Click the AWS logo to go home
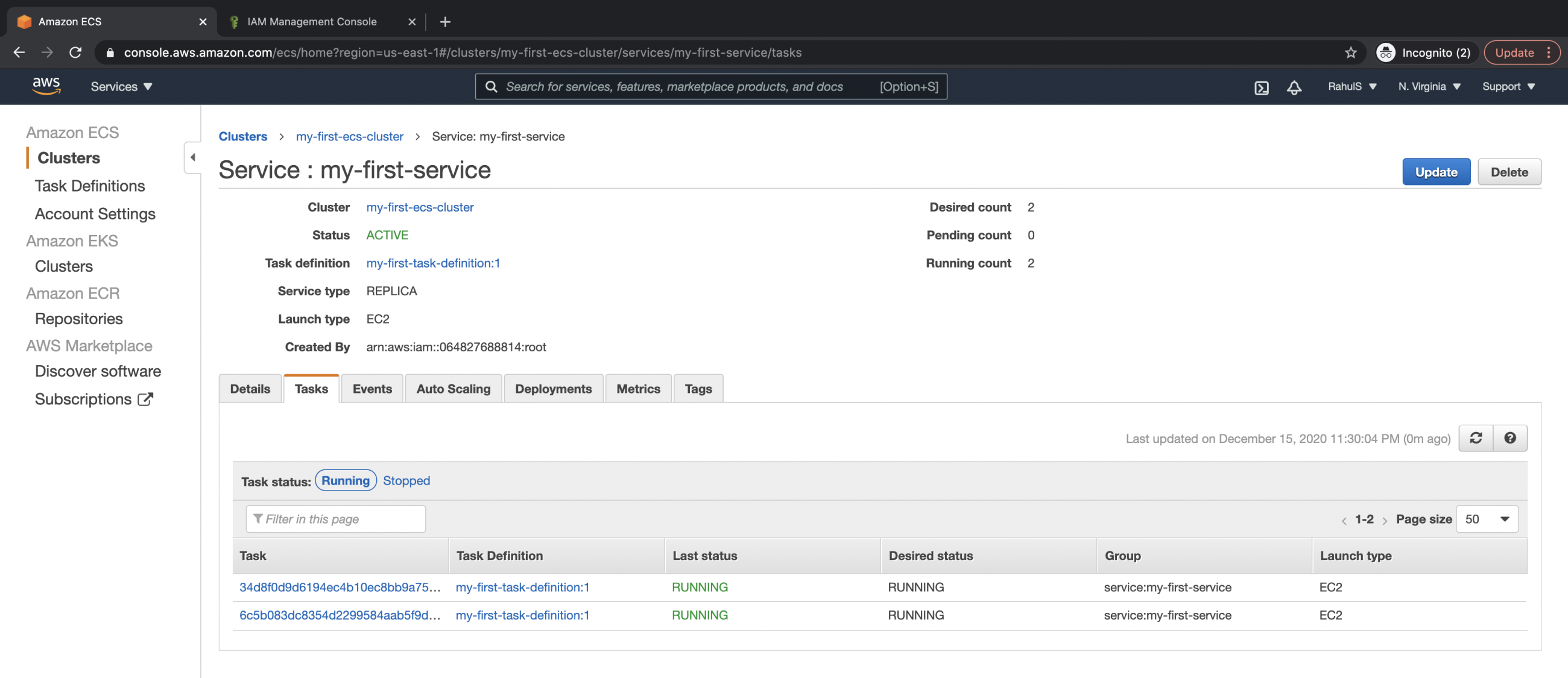 46,86
